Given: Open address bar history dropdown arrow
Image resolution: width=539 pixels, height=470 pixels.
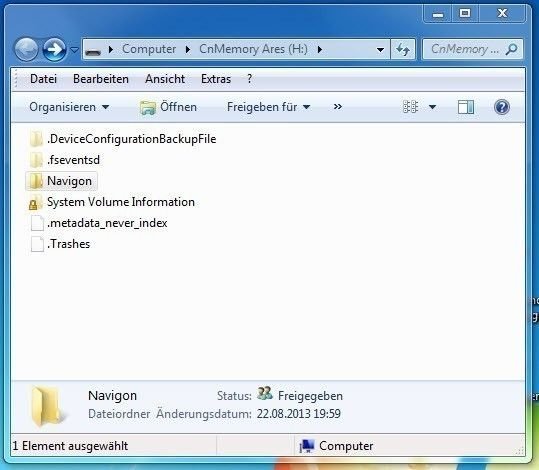Looking at the screenshot, I should pos(380,50).
